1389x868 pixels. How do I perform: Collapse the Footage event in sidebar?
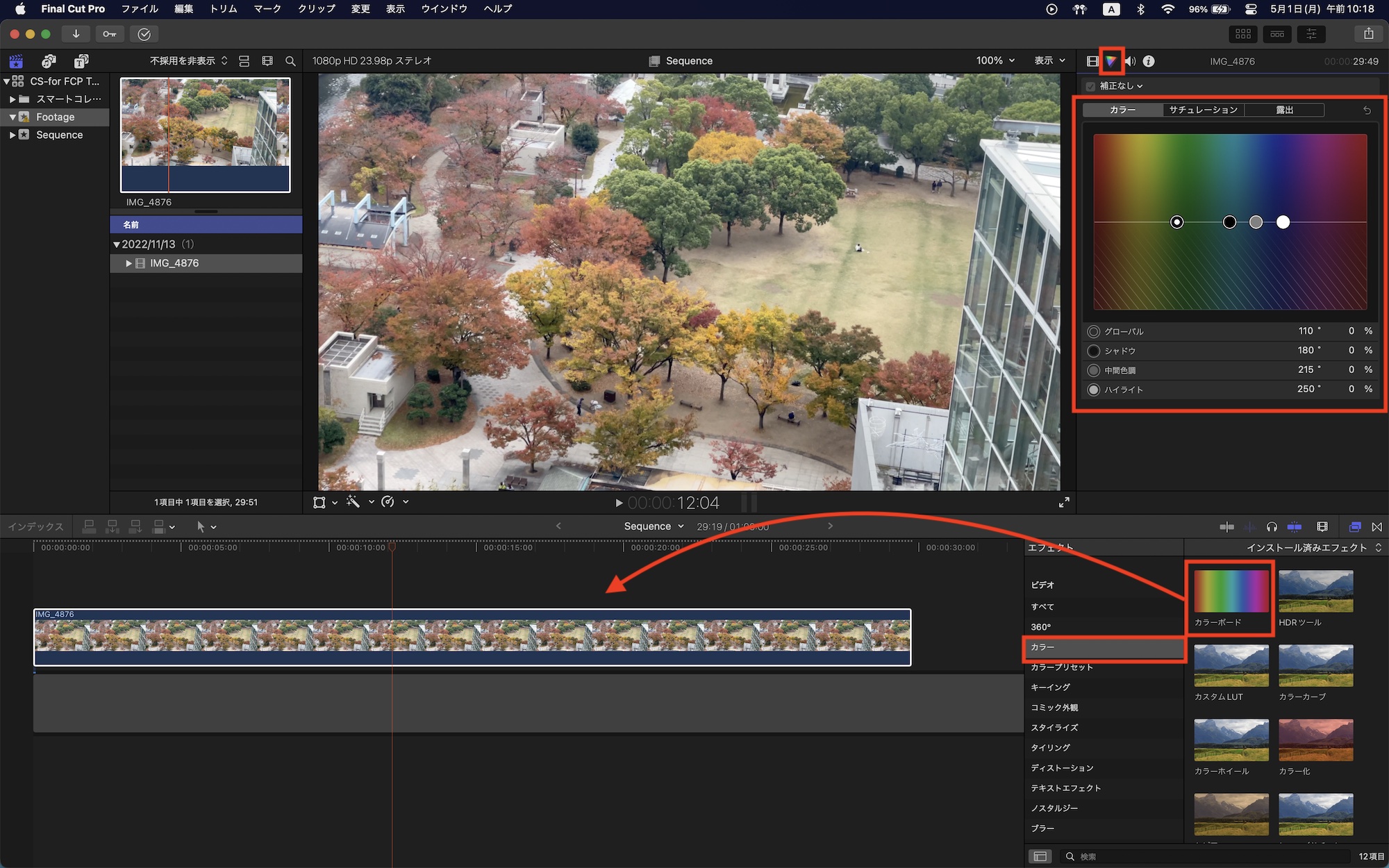click(x=14, y=117)
